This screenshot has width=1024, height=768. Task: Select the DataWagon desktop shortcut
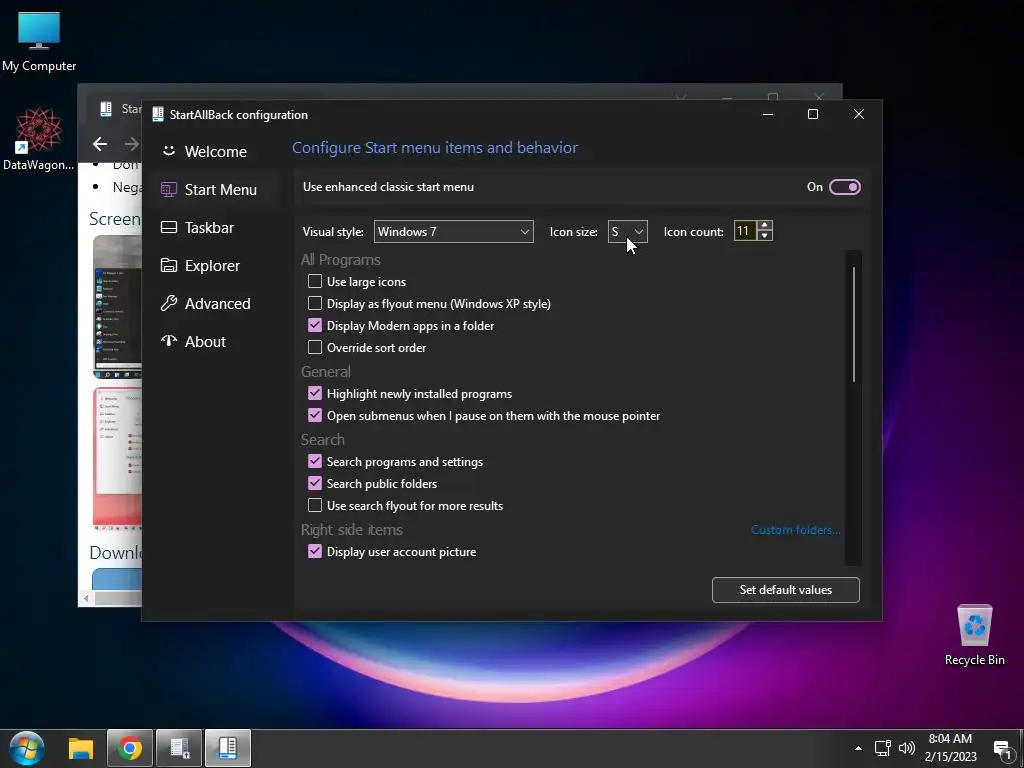click(x=39, y=139)
